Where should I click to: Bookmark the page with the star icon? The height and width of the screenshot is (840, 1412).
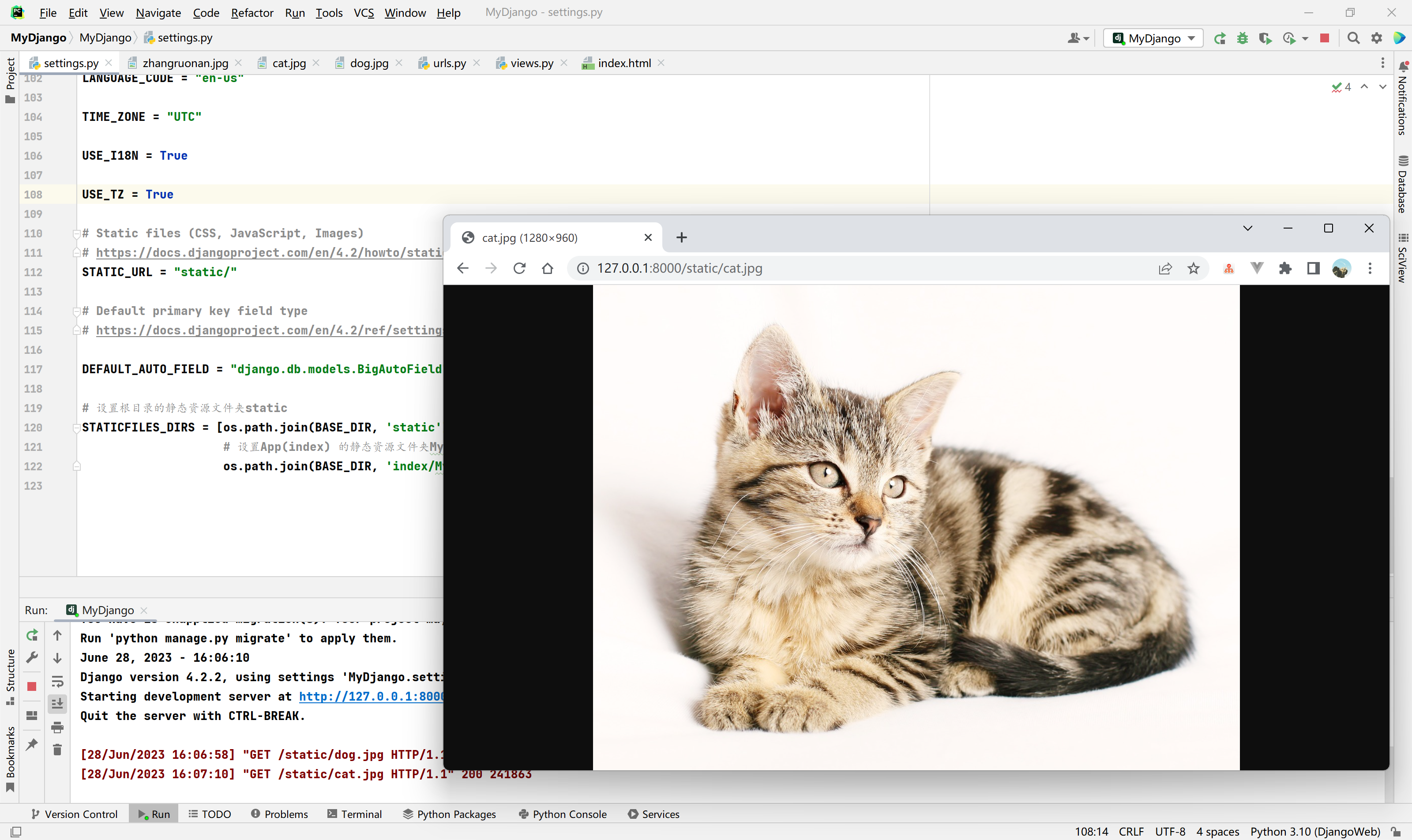click(1194, 268)
